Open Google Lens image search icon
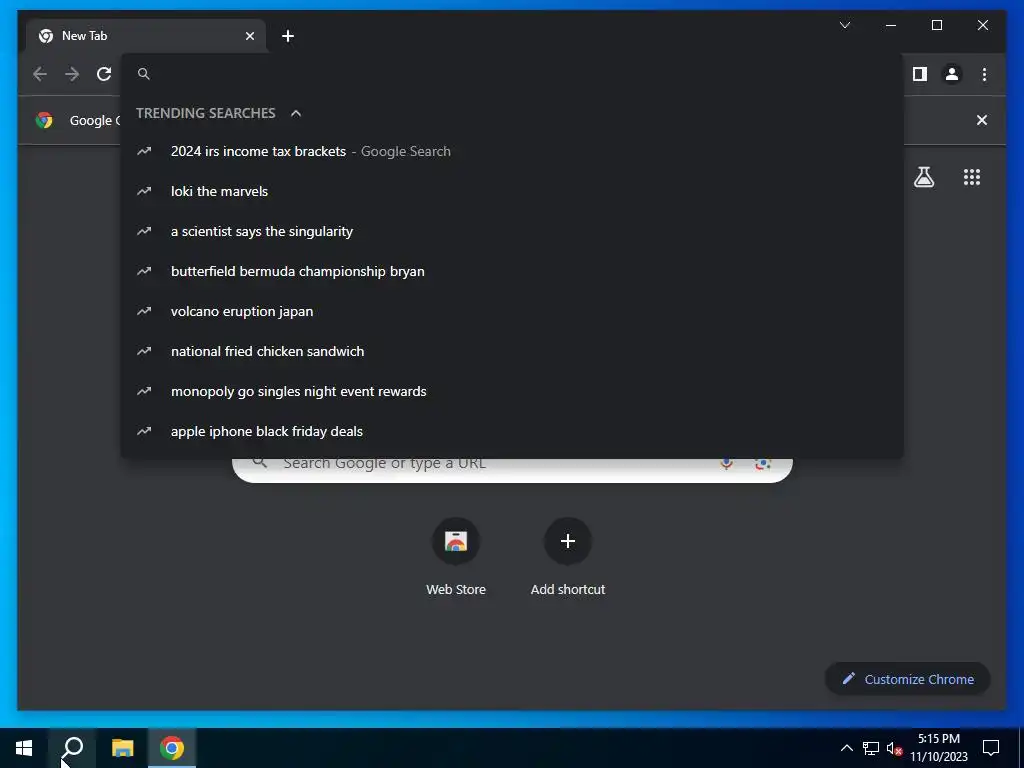 pos(762,464)
